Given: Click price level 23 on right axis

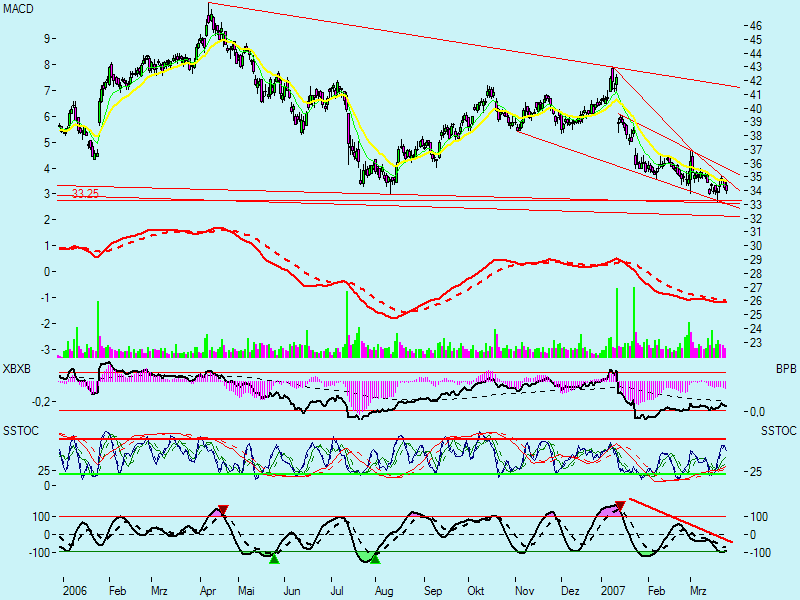Looking at the screenshot, I should [756, 343].
